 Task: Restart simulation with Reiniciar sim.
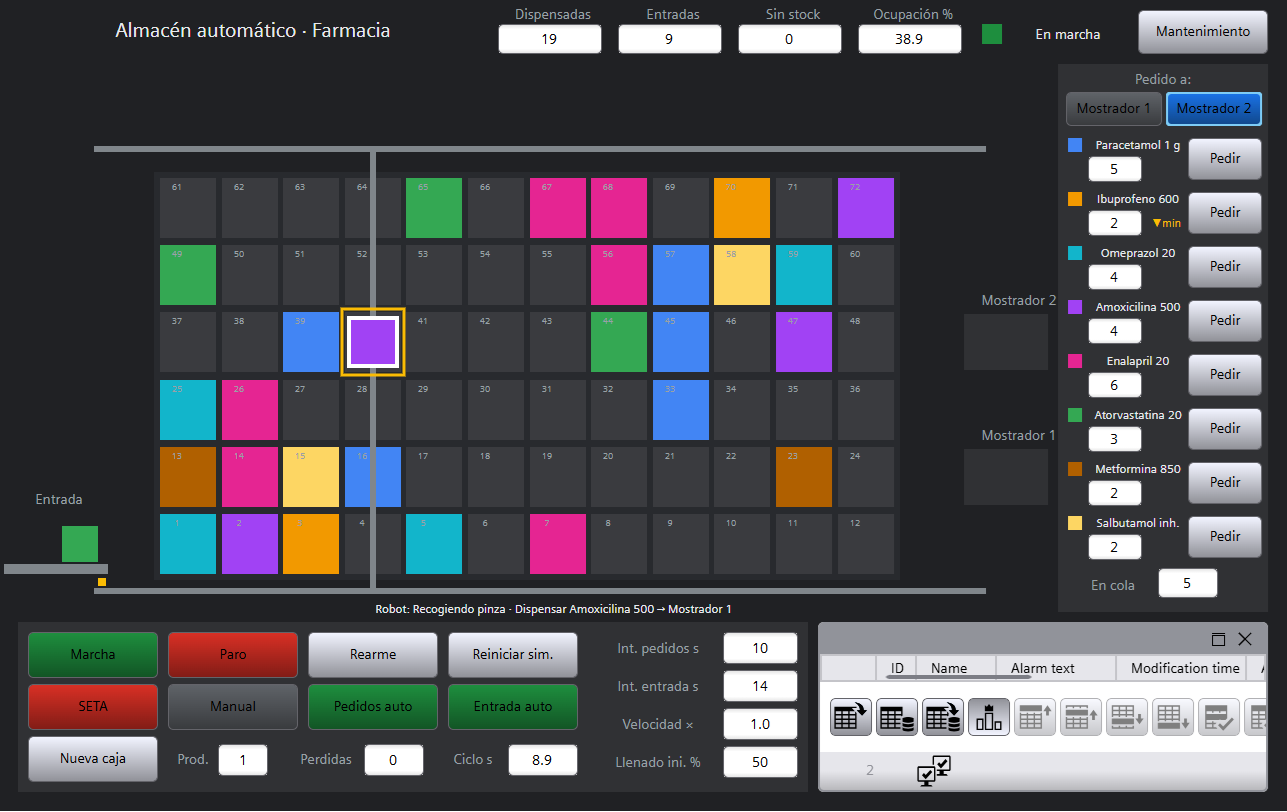click(x=513, y=654)
